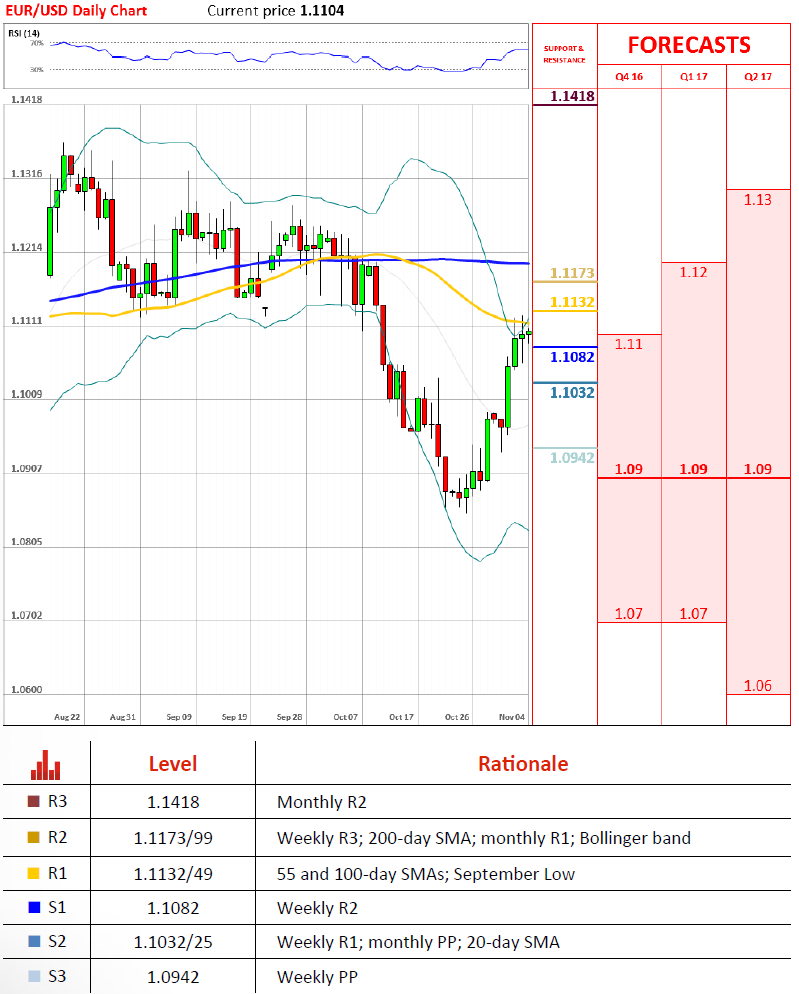Screen dimensions: 799x994
Task: Click the Weekly PP rationale
Action: coord(317,978)
